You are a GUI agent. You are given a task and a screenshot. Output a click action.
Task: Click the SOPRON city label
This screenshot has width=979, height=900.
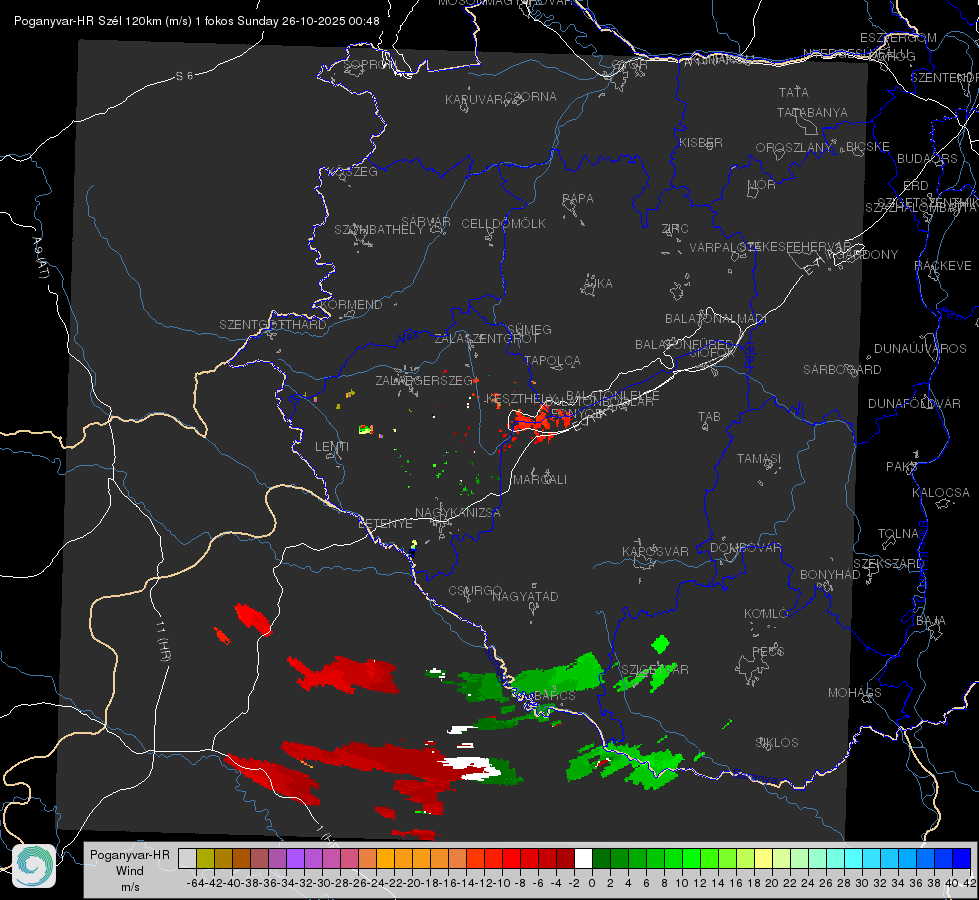(370, 64)
